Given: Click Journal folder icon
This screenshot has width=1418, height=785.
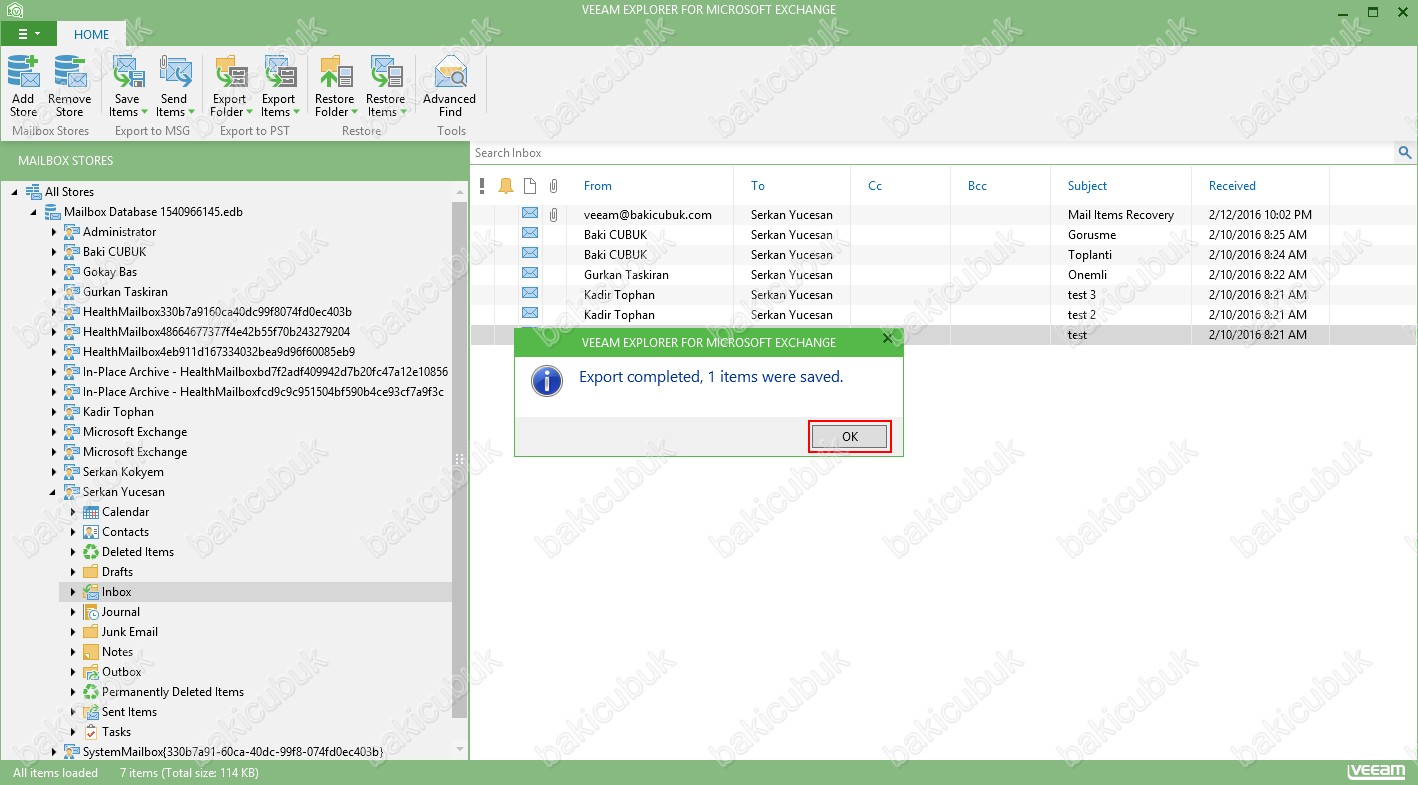Looking at the screenshot, I should (91, 612).
